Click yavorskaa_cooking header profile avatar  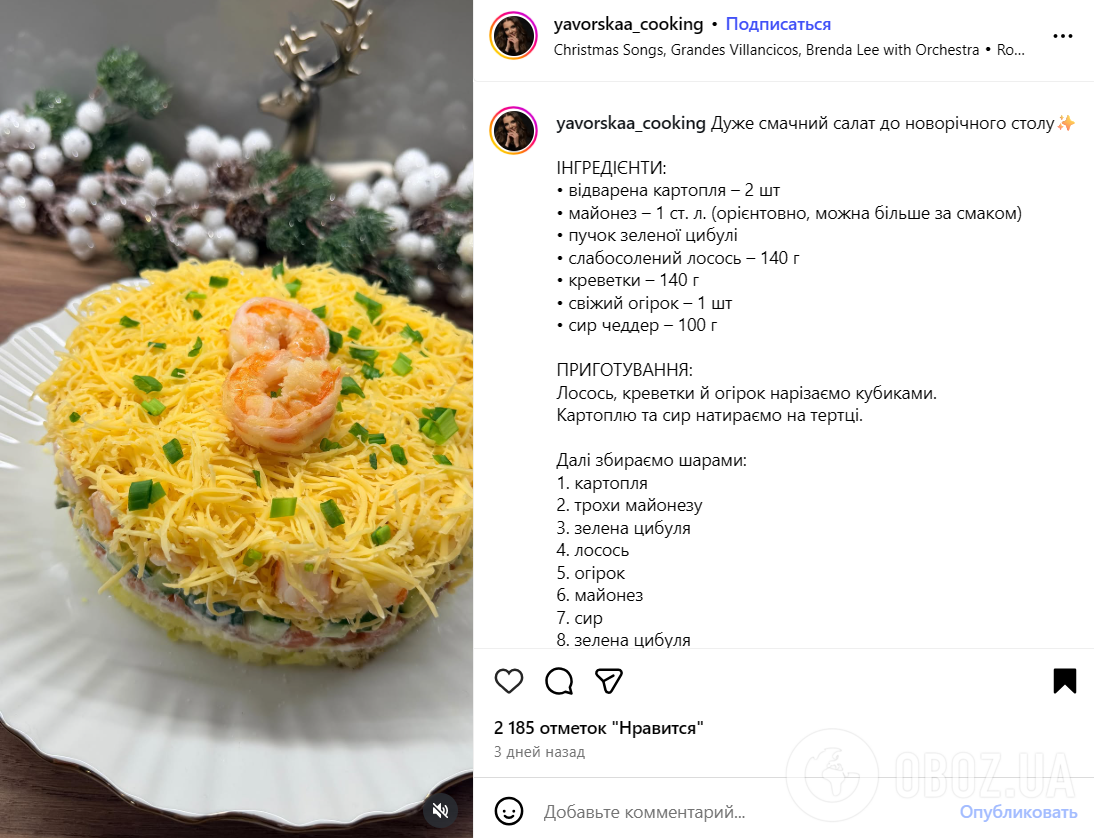[x=514, y=36]
